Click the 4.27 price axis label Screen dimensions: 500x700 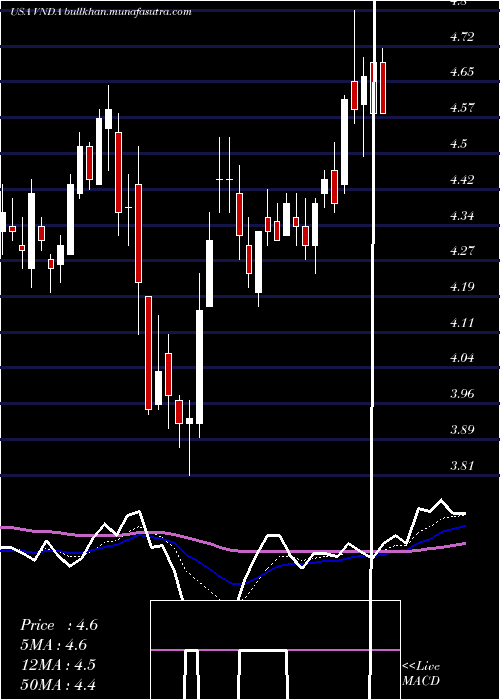point(462,250)
